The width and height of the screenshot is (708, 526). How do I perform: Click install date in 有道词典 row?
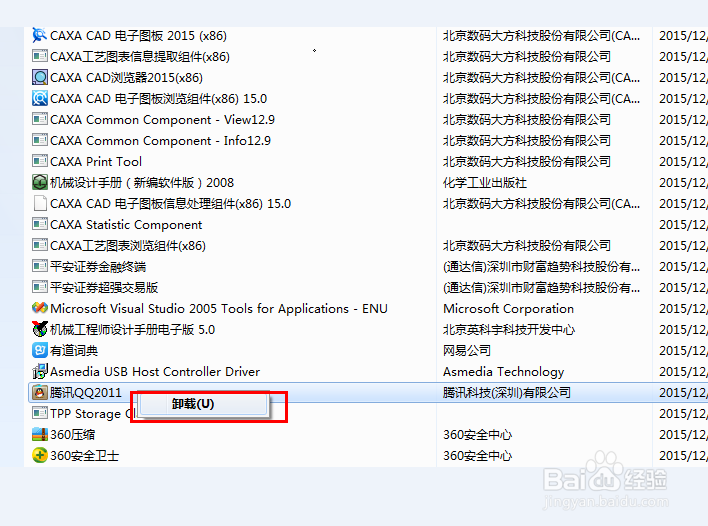pyautogui.click(x=683, y=351)
